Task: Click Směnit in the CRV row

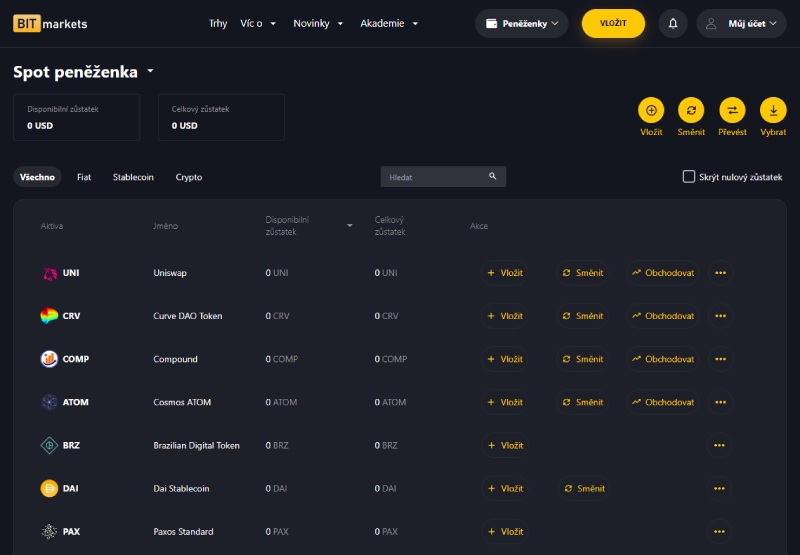Action: [583, 316]
